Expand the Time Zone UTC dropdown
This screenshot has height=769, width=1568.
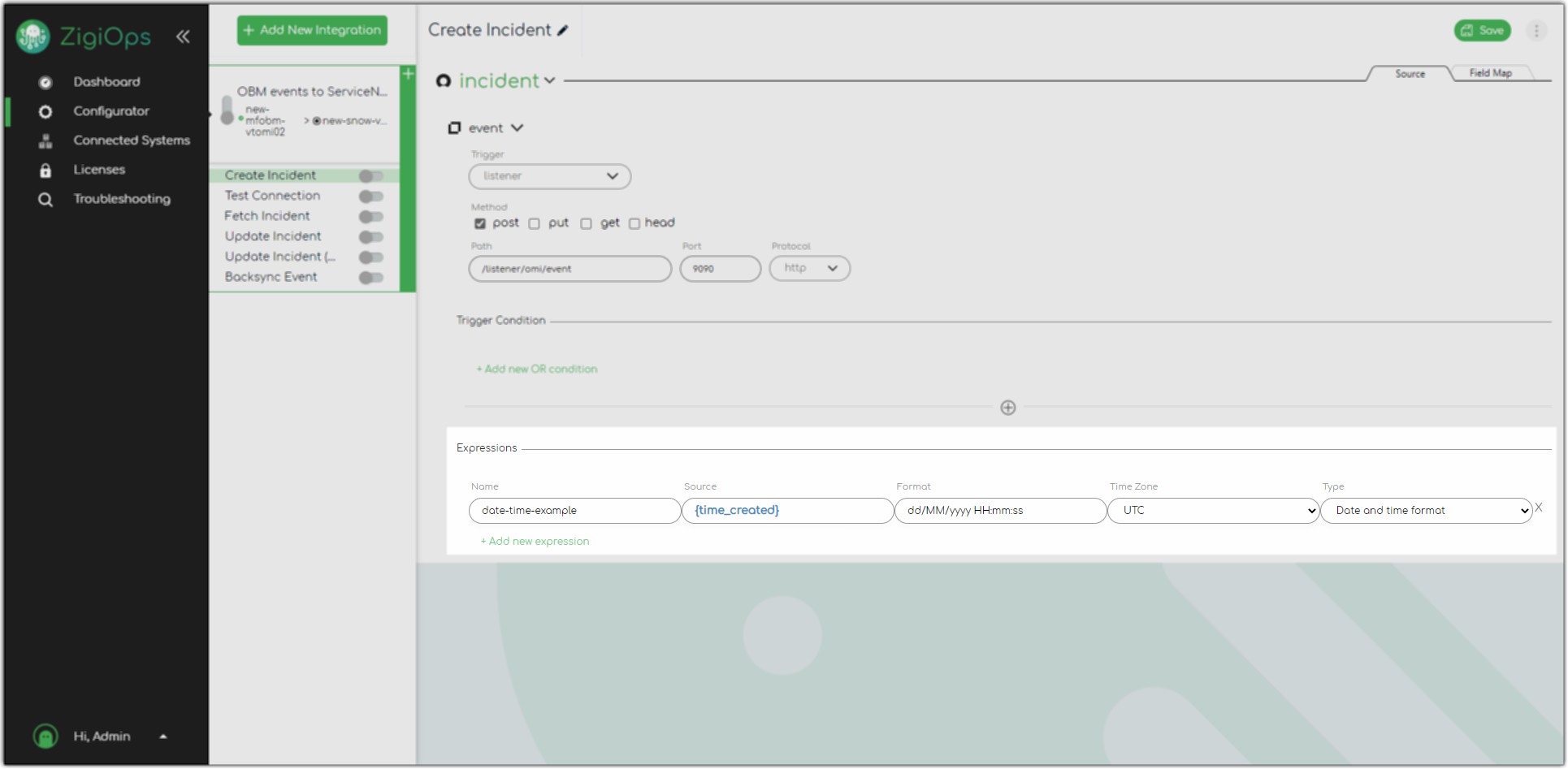[1213, 511]
